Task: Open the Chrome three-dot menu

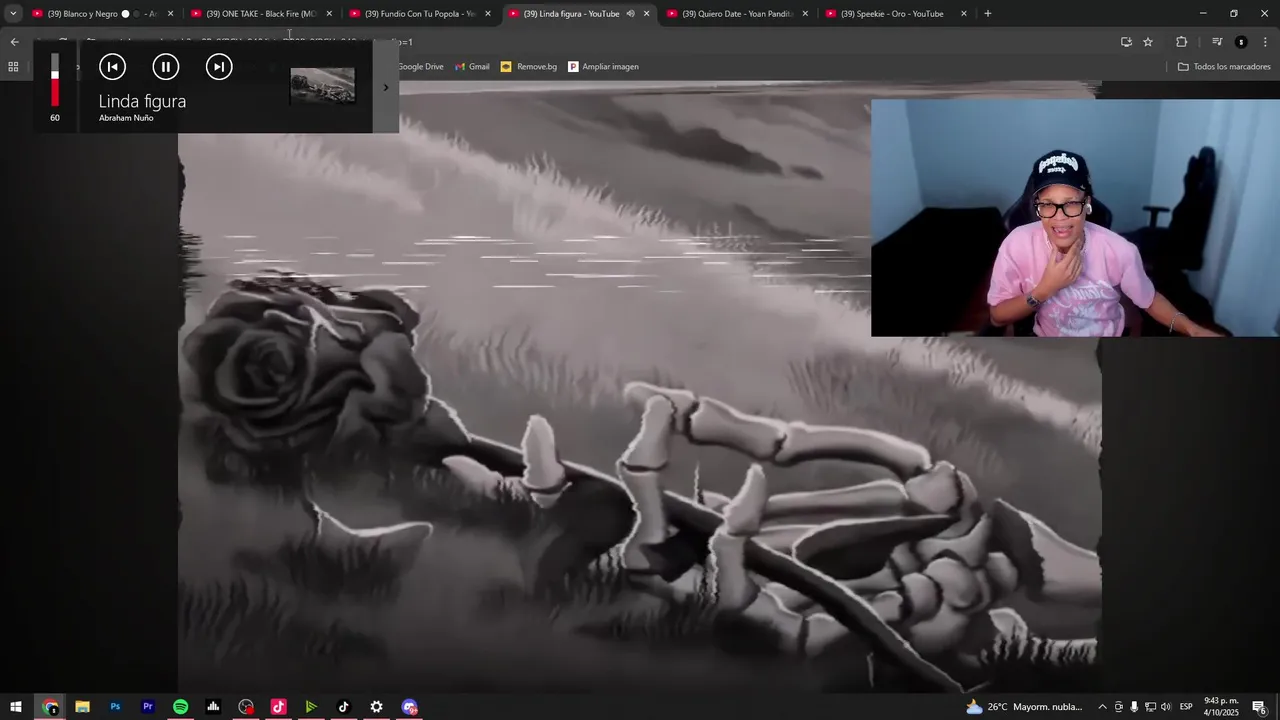Action: (x=1265, y=42)
